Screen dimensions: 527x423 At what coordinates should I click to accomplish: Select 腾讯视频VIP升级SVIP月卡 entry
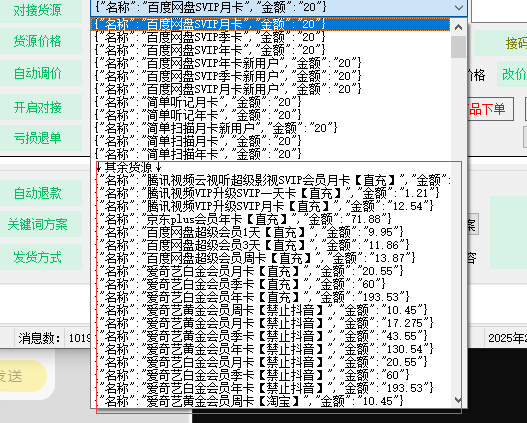pyautogui.click(x=271, y=206)
